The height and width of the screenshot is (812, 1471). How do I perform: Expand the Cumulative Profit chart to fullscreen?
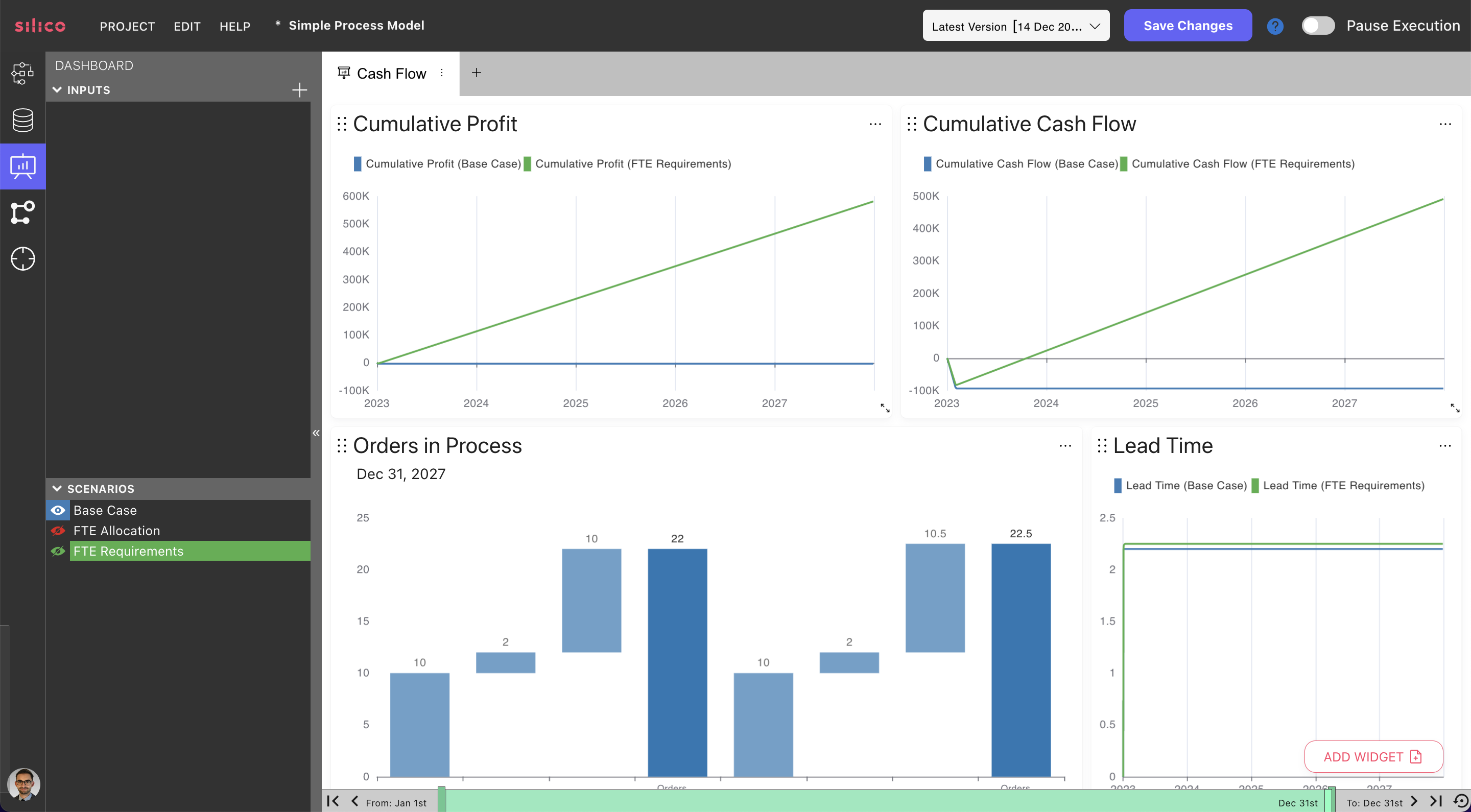[x=885, y=408]
